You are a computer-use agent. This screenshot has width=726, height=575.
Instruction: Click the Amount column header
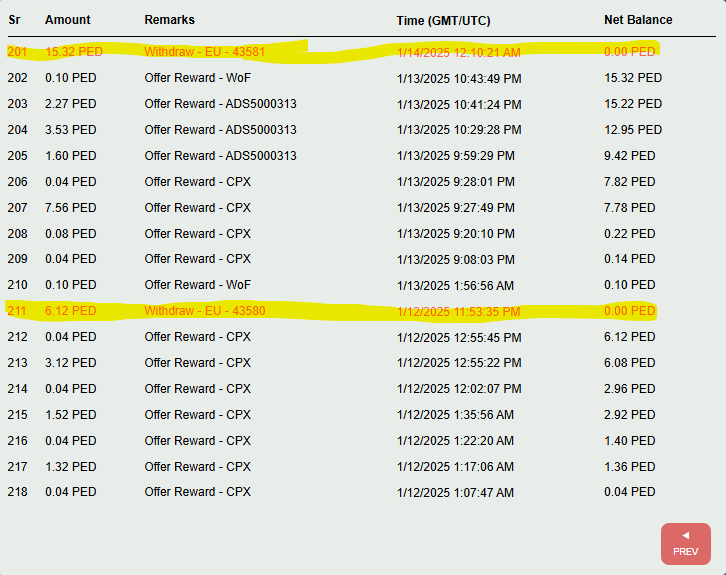click(68, 20)
